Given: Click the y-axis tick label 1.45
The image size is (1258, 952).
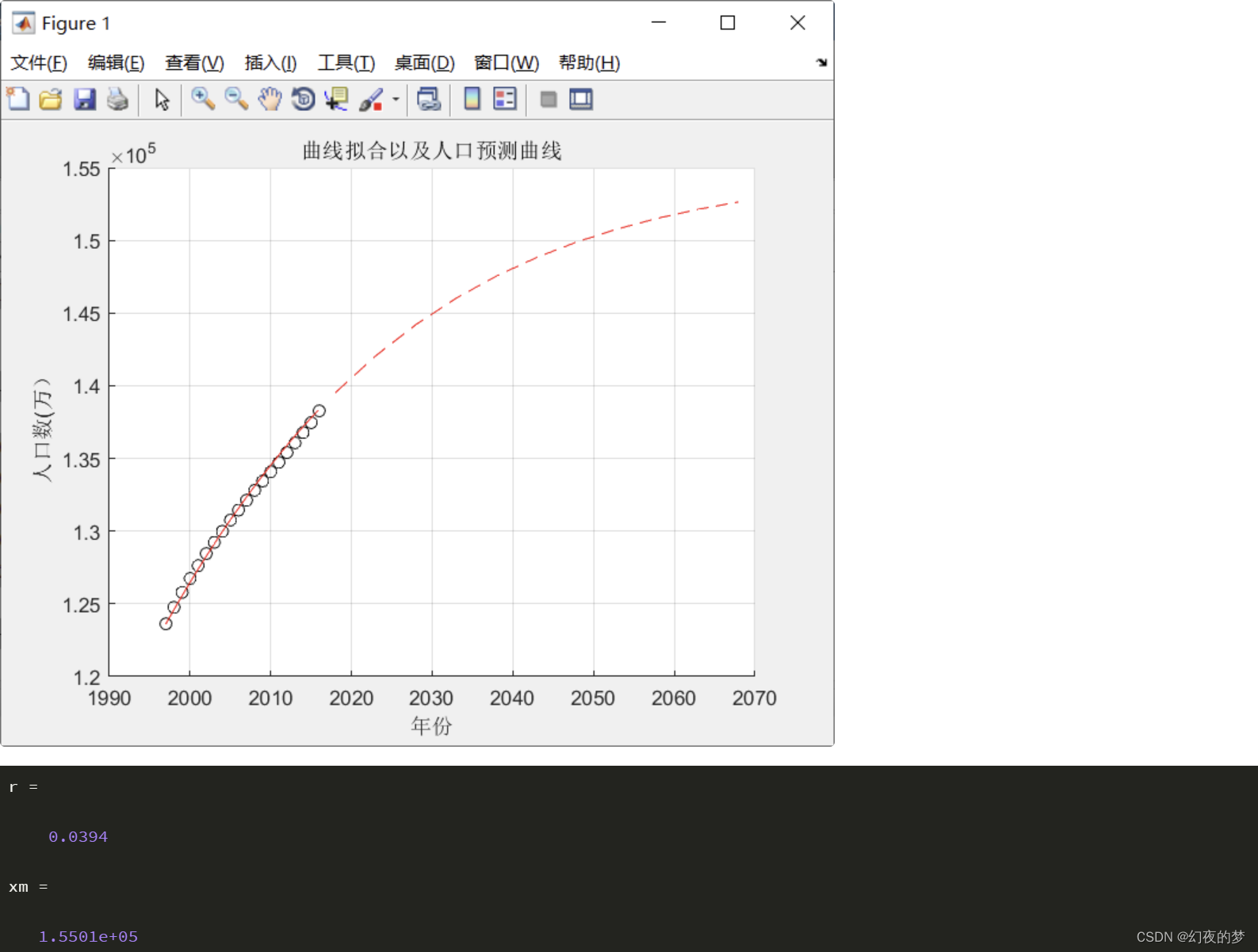Looking at the screenshot, I should (x=82, y=314).
